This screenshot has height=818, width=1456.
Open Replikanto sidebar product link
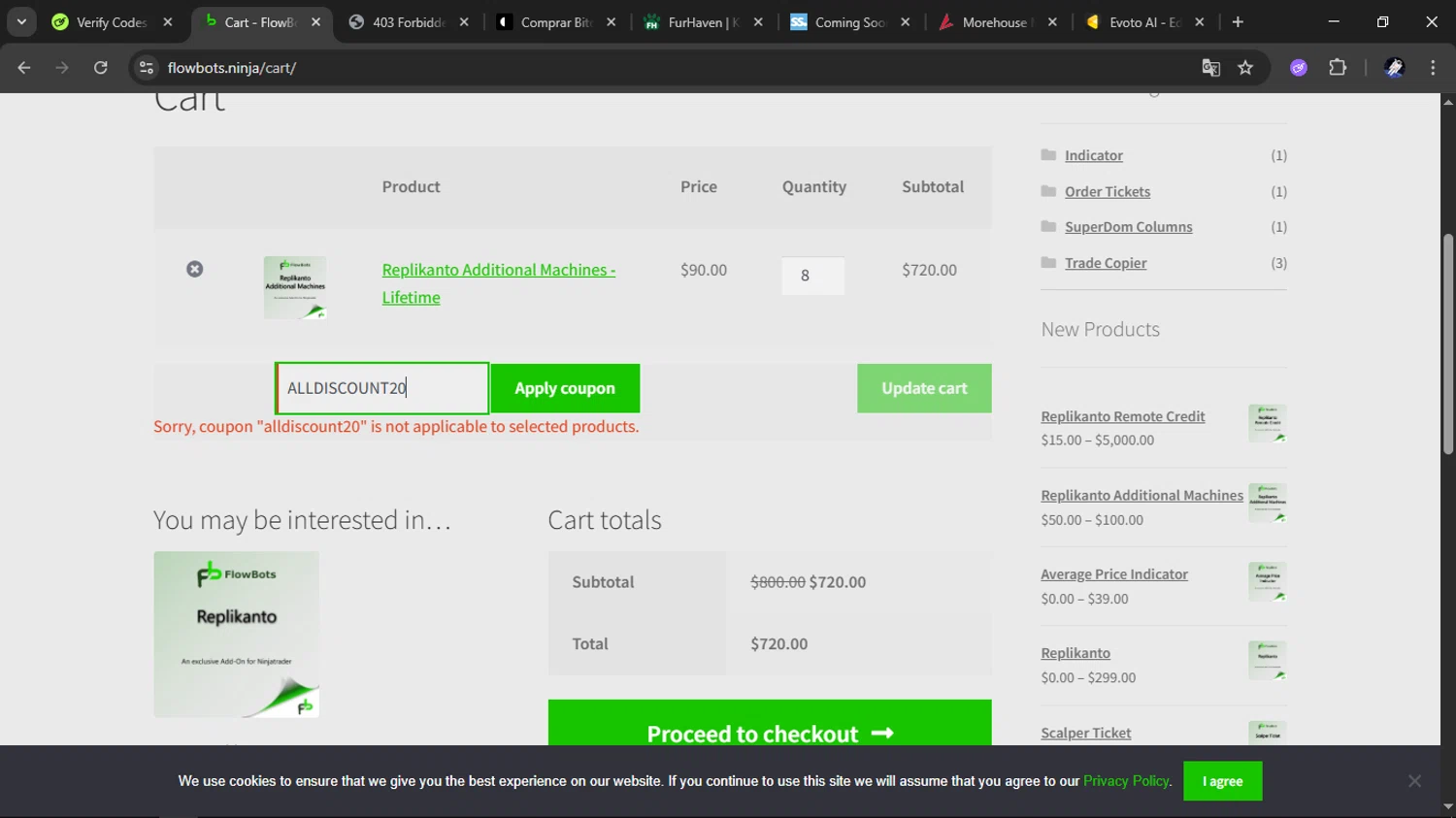[x=1075, y=653]
